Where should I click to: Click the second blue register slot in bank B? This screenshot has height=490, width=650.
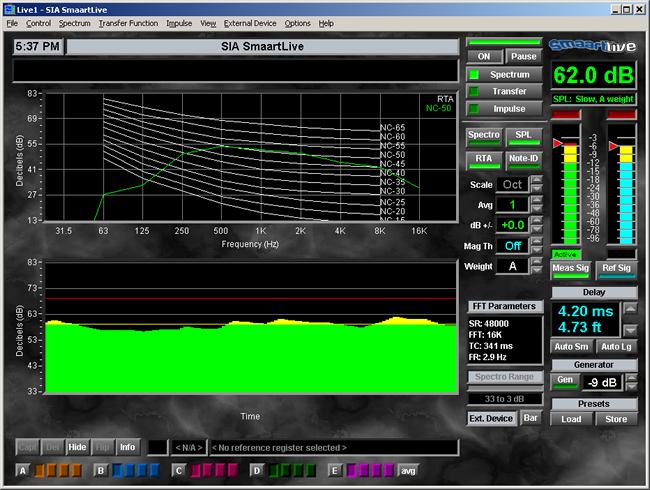pyautogui.click(x=130, y=471)
